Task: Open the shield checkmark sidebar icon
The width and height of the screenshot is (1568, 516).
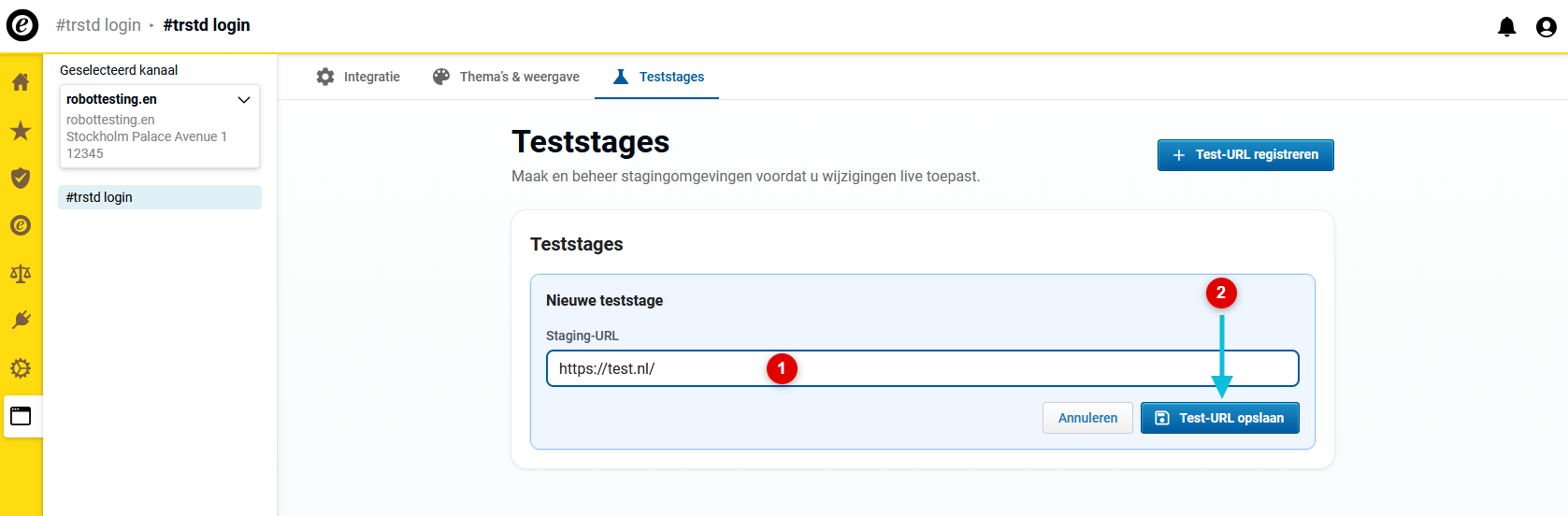Action: 21,178
